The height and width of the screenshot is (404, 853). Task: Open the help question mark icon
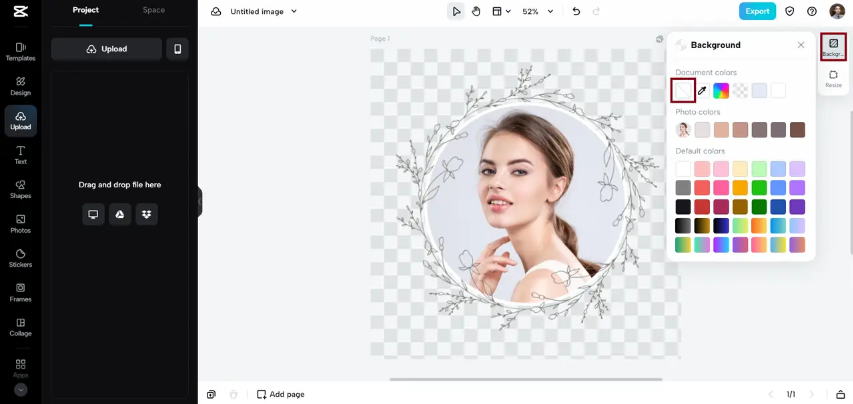(812, 11)
